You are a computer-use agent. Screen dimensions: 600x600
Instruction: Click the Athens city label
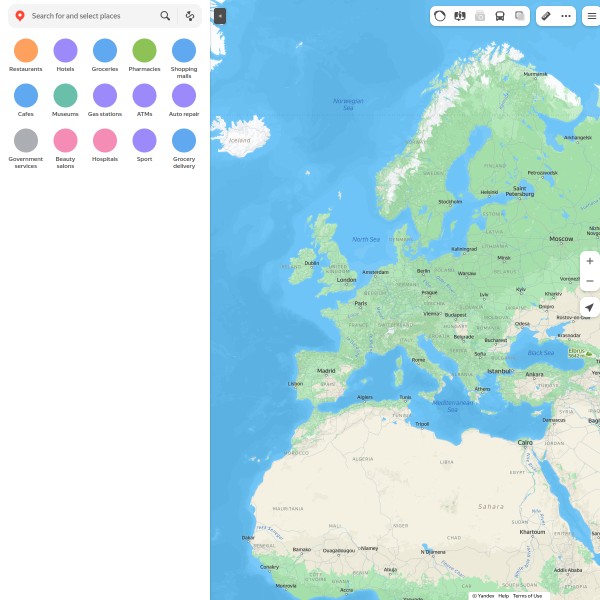point(482,389)
